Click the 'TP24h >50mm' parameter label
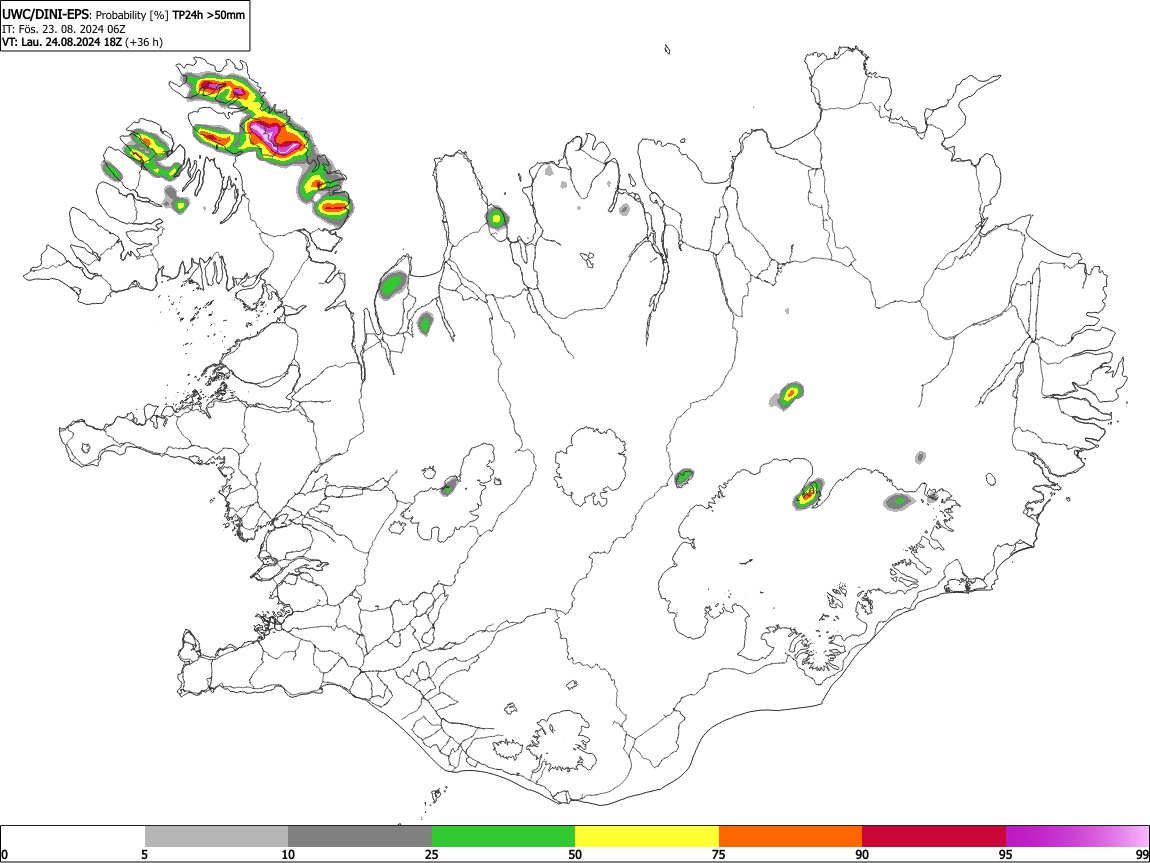 pos(208,15)
